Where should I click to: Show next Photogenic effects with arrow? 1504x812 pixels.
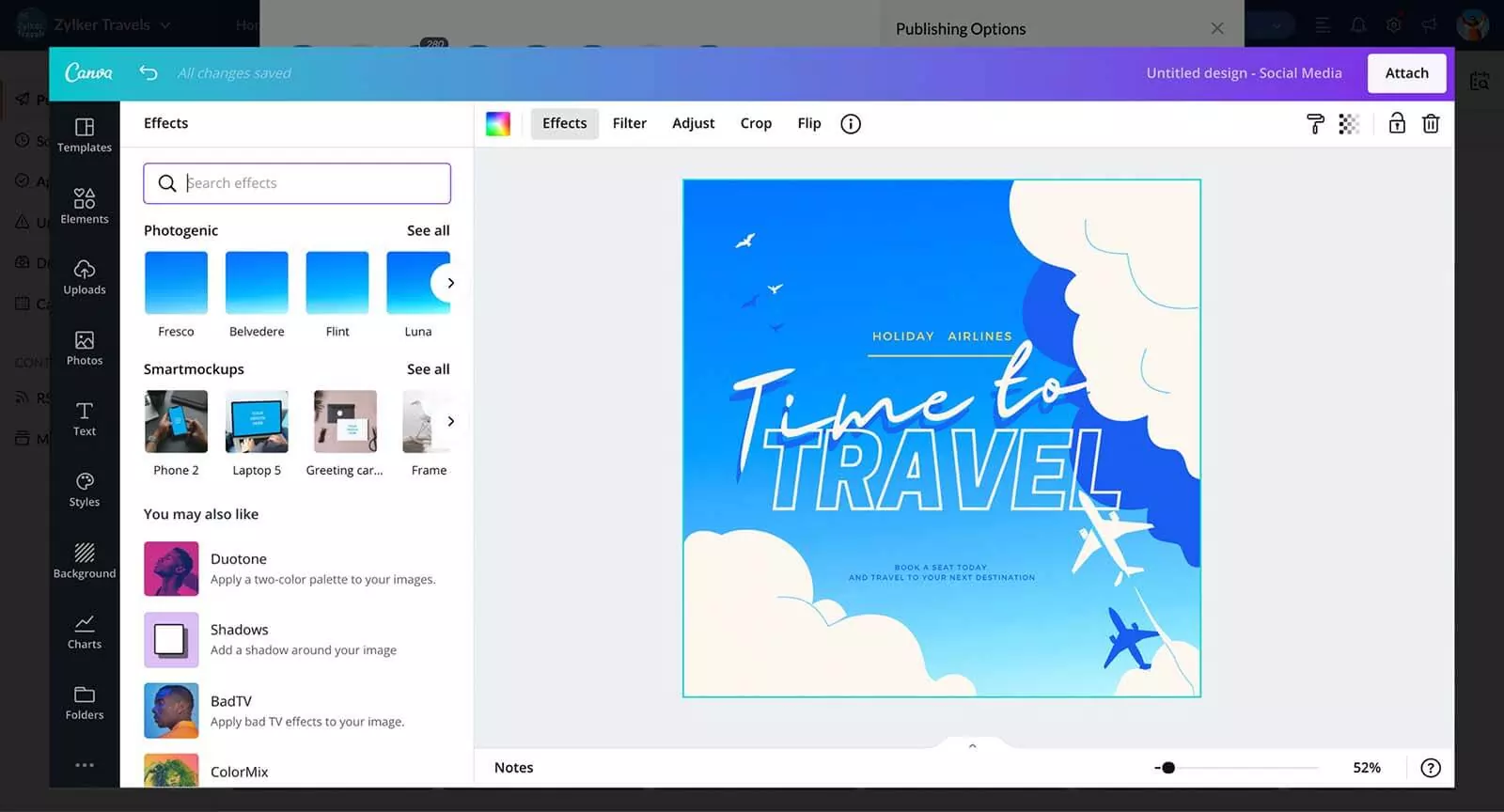[x=450, y=283]
